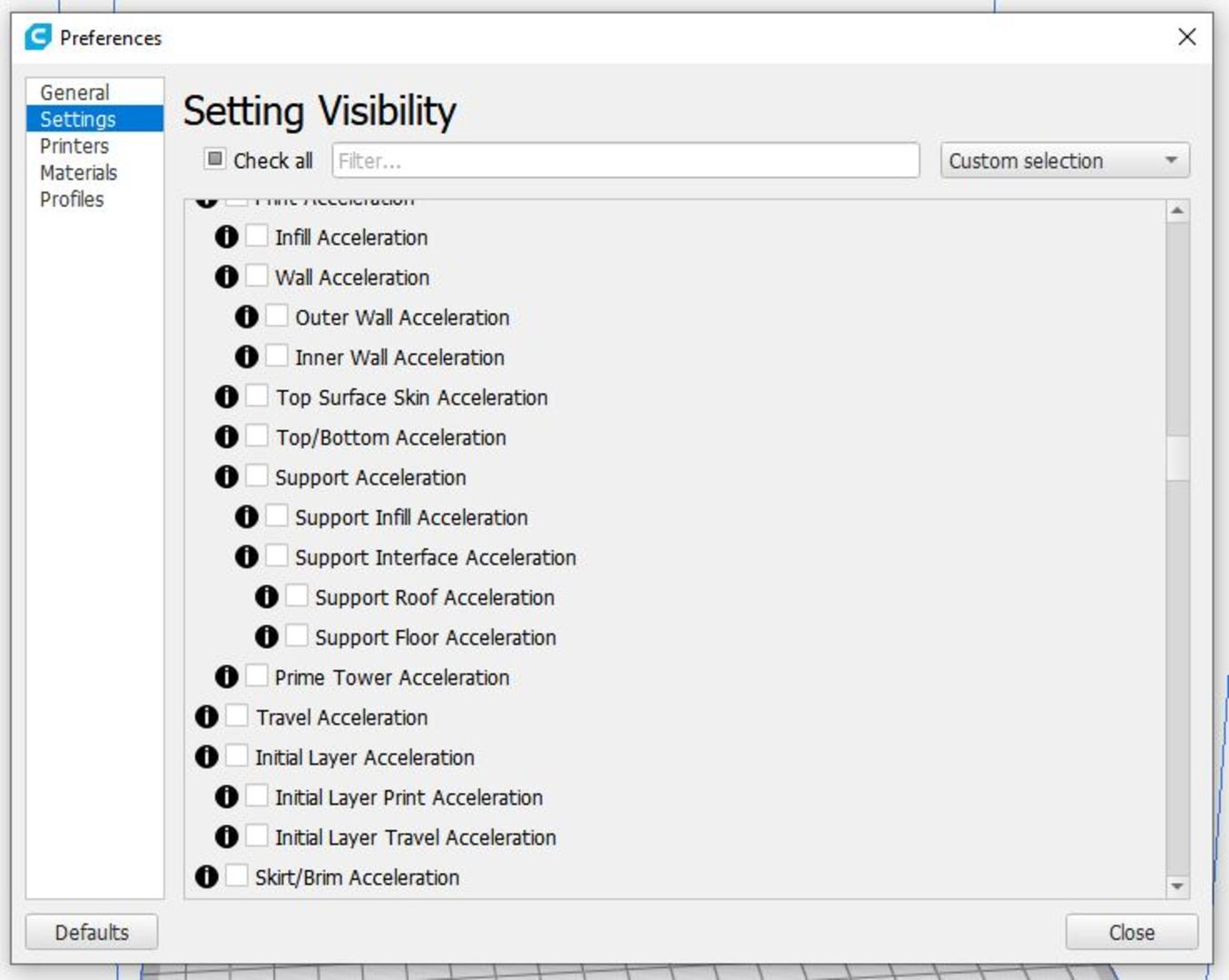Viewport: 1229px width, 980px height.
Task: Click info icon beside Wall Acceleration
Action: point(226,277)
